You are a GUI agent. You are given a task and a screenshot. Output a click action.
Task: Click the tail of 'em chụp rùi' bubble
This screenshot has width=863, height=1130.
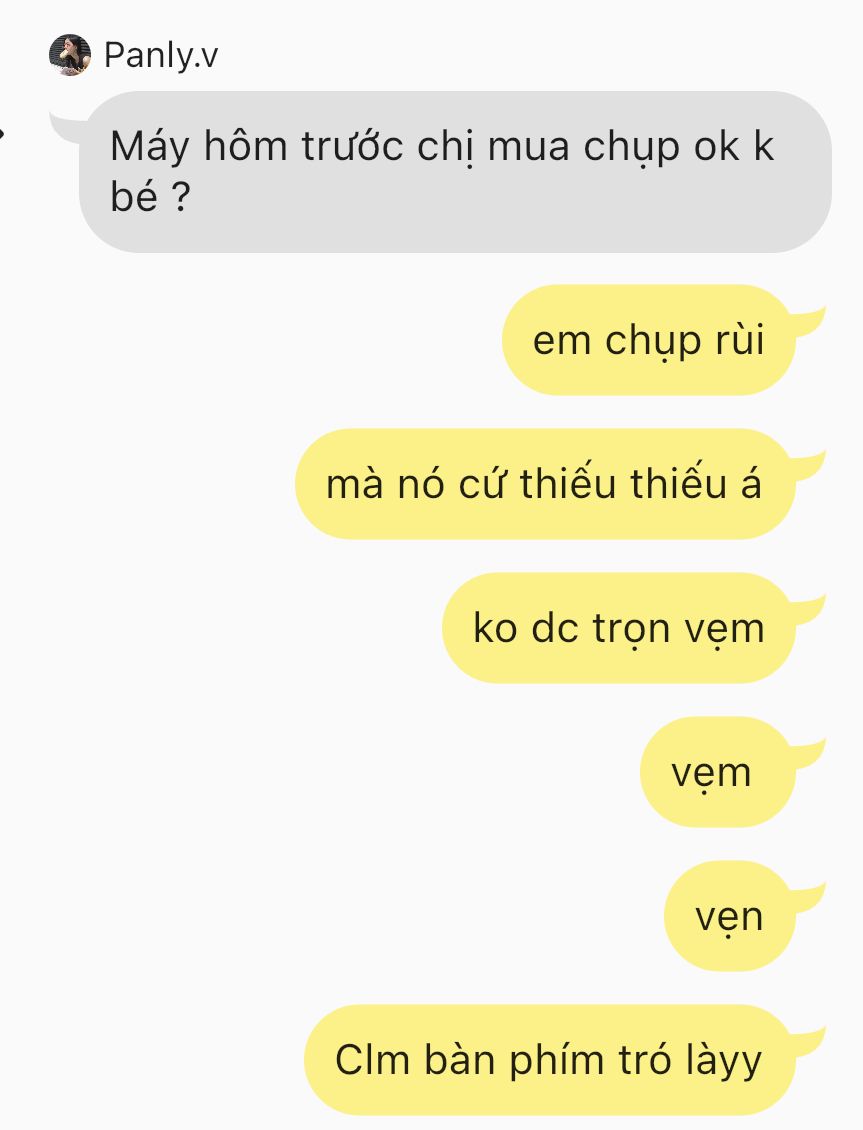click(808, 321)
